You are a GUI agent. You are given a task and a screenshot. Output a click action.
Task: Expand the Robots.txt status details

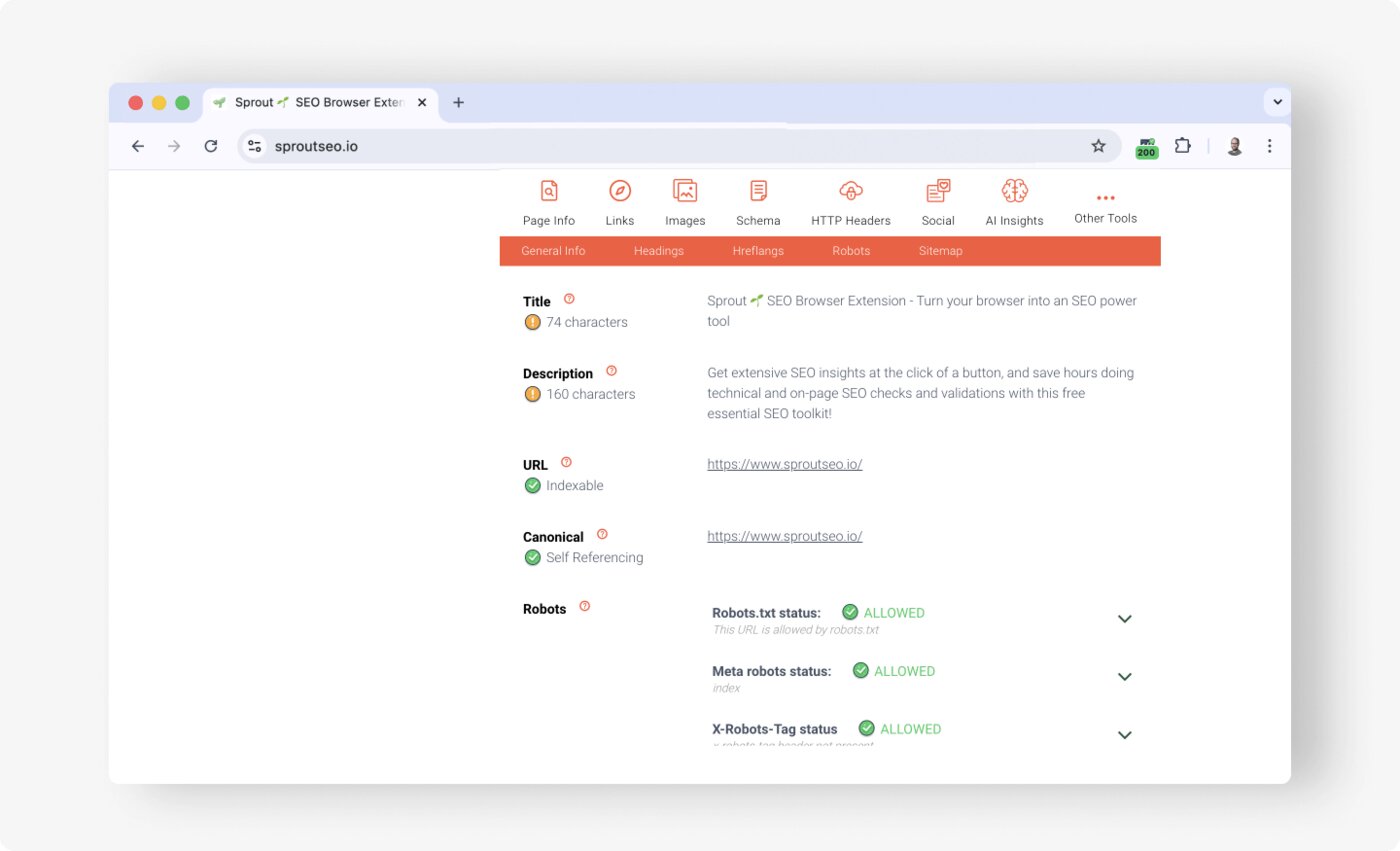tap(1124, 618)
